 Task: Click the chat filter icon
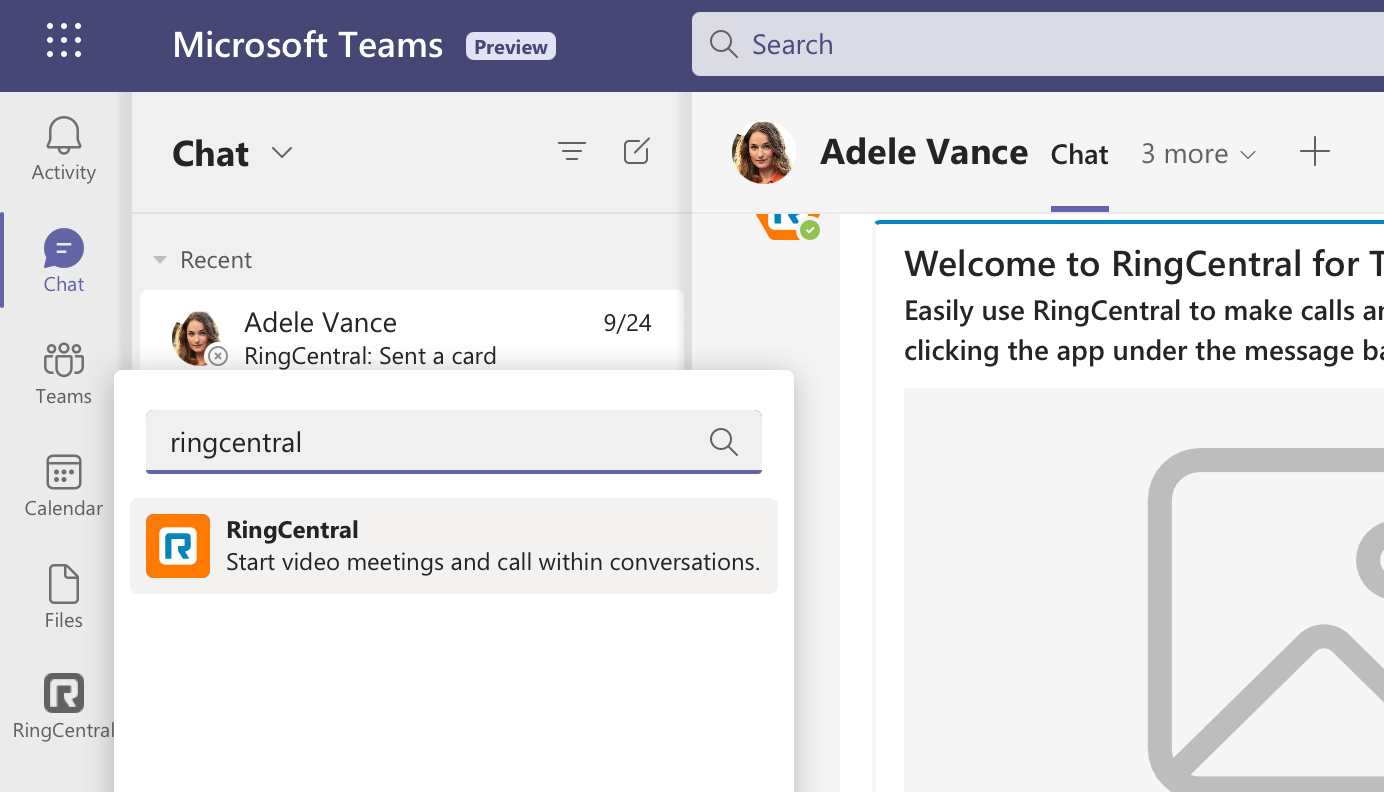(571, 152)
